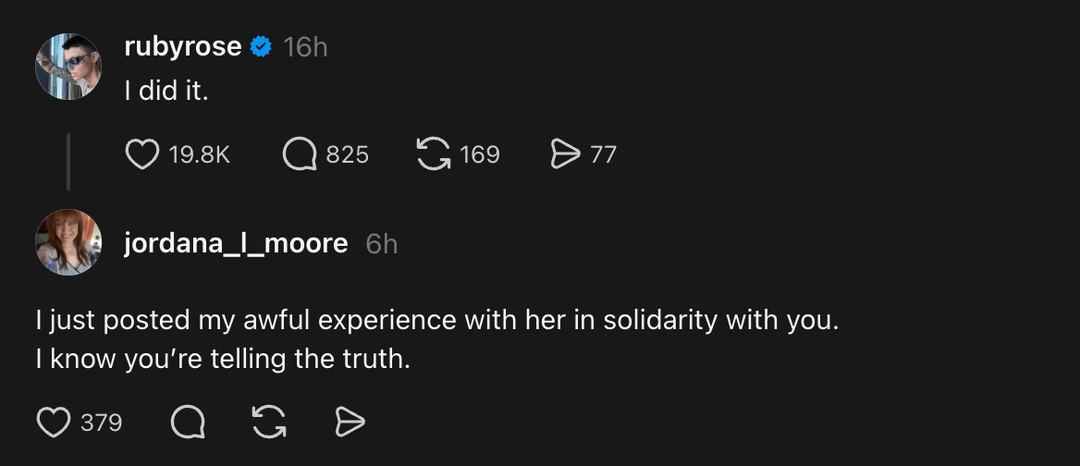Screen dimensions: 1080x466
Task: Repost rubyrose's 'I did it.' post
Action: tap(432, 154)
